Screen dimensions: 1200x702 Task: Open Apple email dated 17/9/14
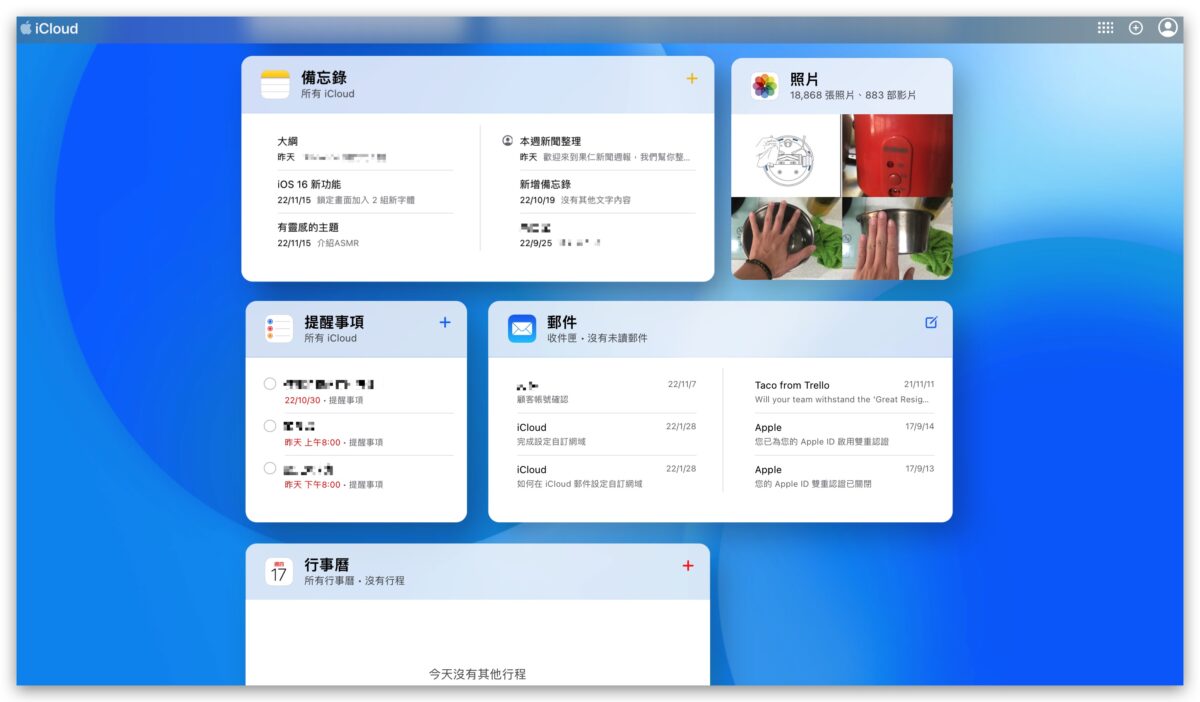click(x=845, y=434)
